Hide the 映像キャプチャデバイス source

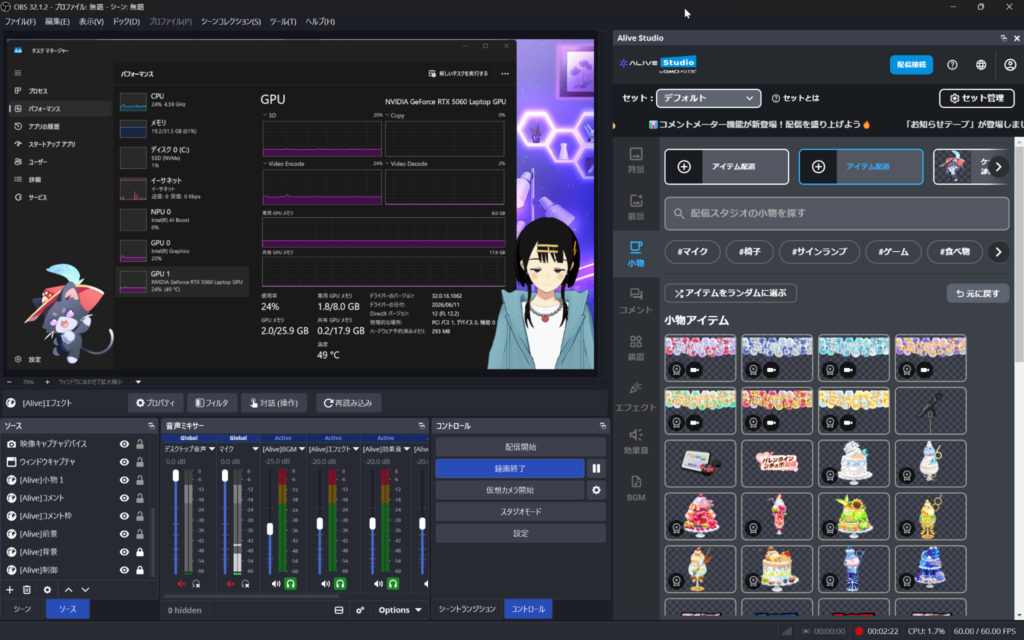pos(124,444)
